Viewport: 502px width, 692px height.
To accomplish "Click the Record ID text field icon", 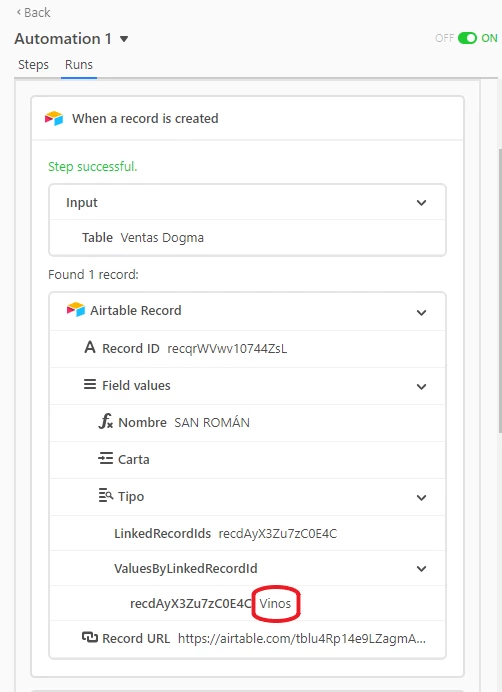I will pyautogui.click(x=90, y=347).
